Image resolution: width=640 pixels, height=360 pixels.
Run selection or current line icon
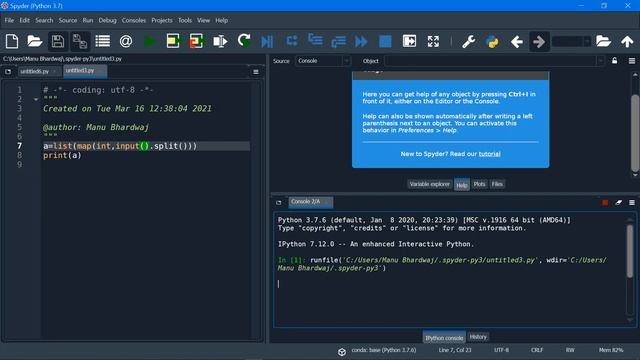220,41
